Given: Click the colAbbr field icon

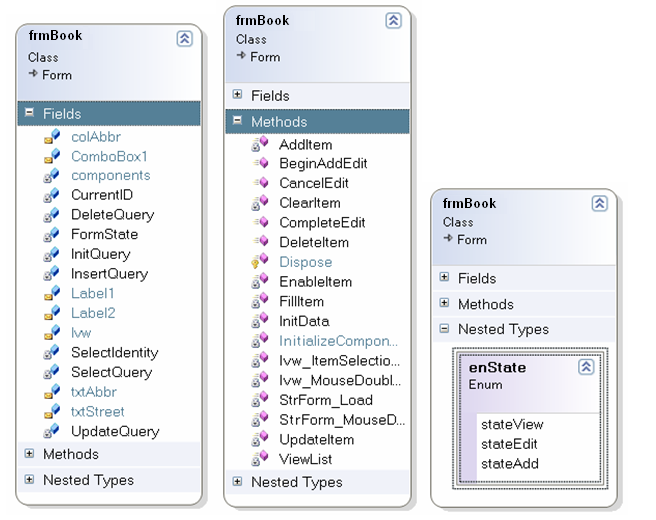Looking at the screenshot, I should click(52, 136).
